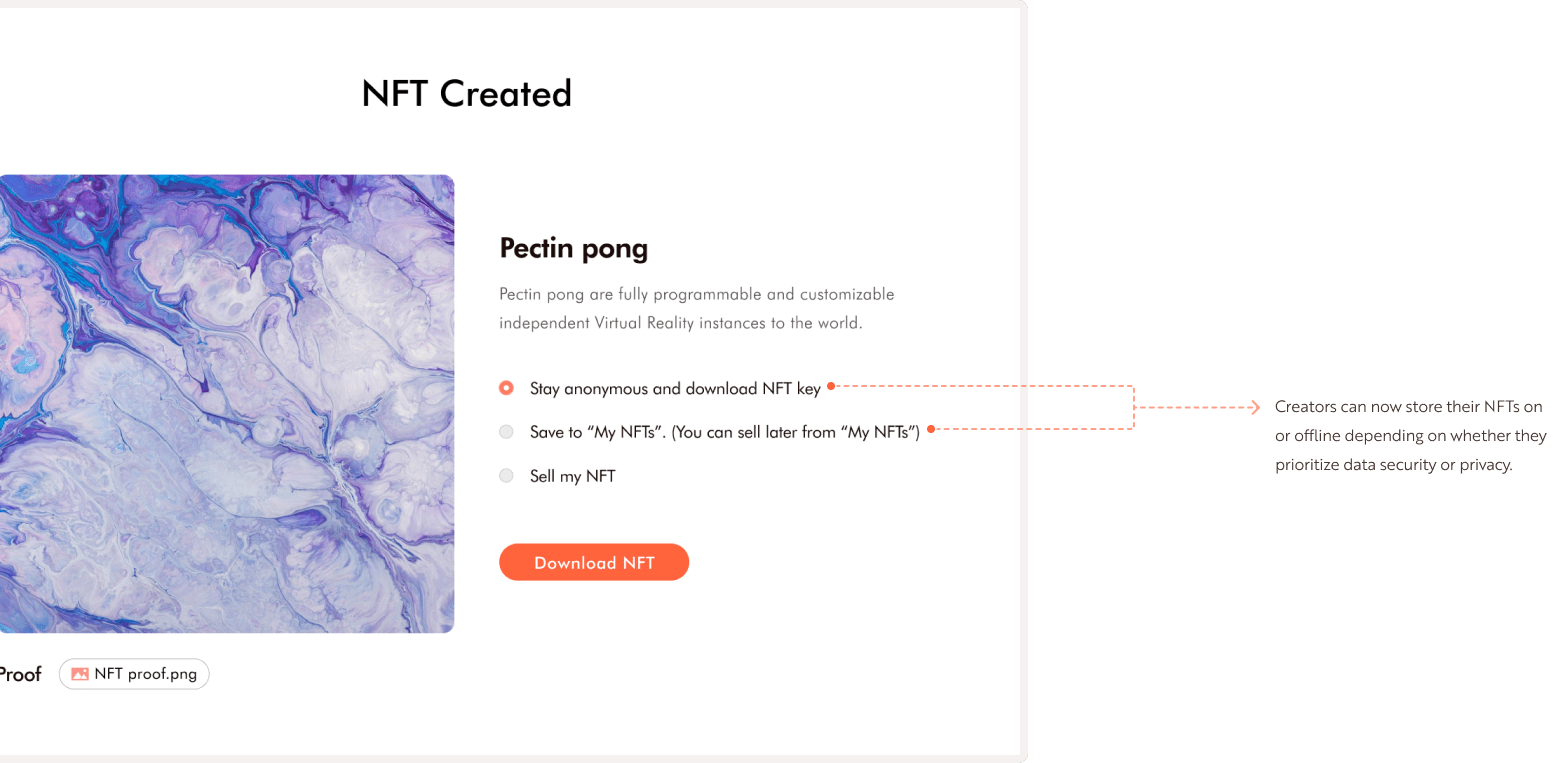The width and height of the screenshot is (1553, 763).
Task: Click the Creators can now store annotation text
Action: pyautogui.click(x=1410, y=436)
